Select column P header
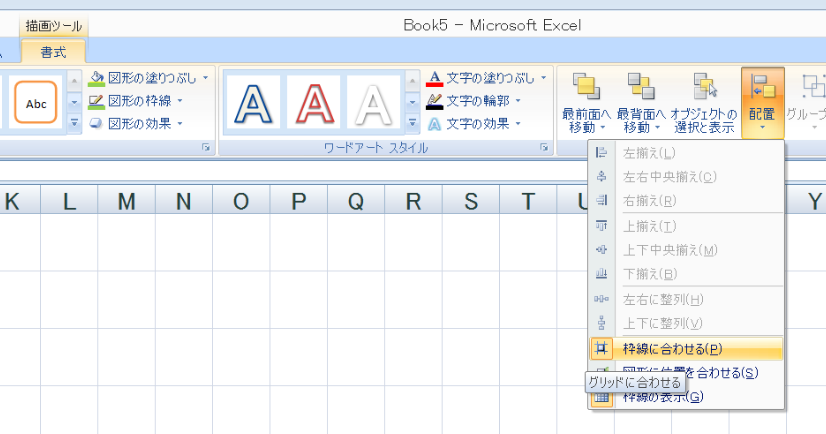Viewport: 826px width, 434px height. pyautogui.click(x=299, y=201)
